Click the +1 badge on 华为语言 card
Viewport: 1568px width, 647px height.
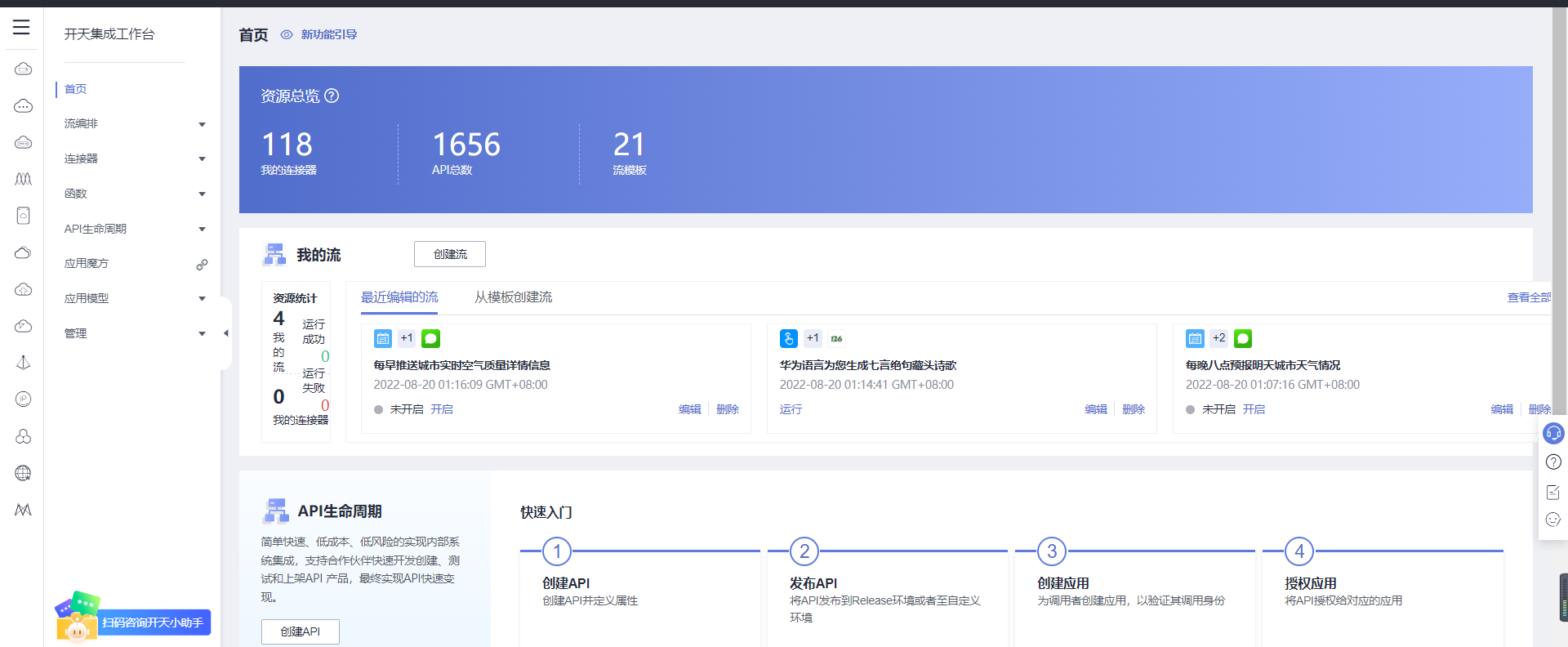pyautogui.click(x=813, y=338)
